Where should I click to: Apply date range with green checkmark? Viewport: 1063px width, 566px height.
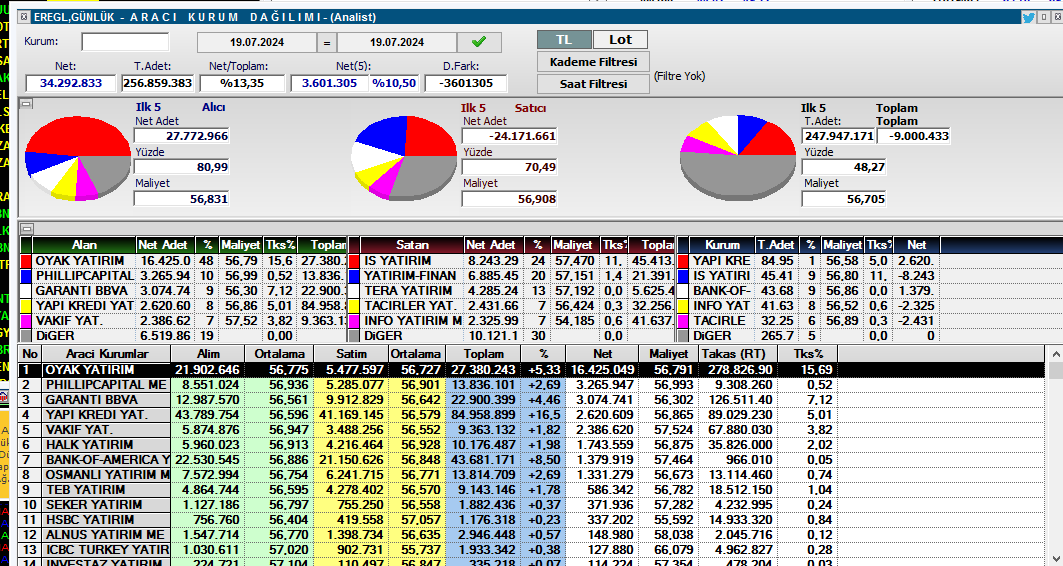coord(479,42)
